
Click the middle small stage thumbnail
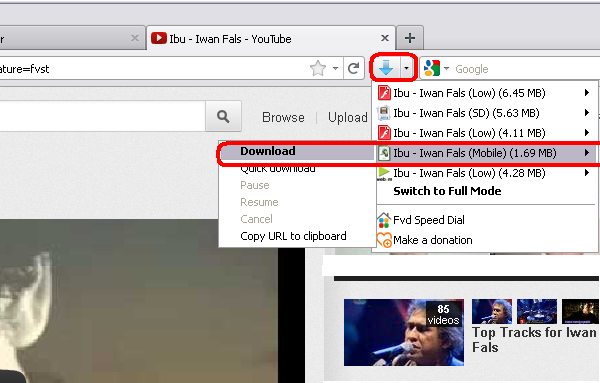537,311
